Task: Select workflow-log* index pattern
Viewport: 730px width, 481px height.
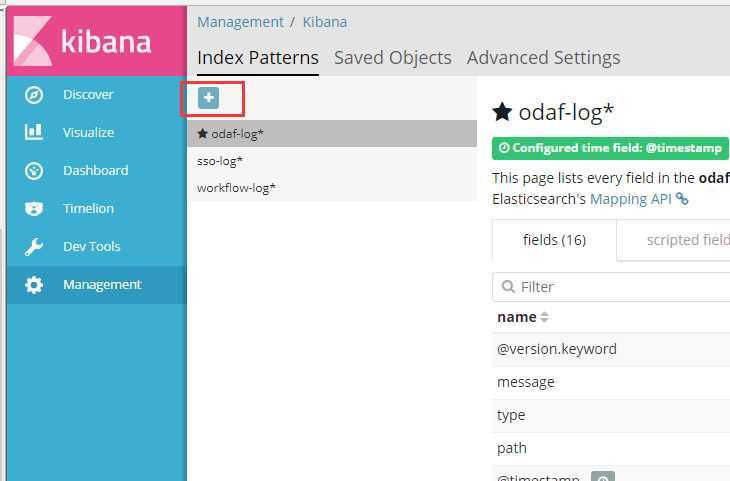Action: pos(332,188)
